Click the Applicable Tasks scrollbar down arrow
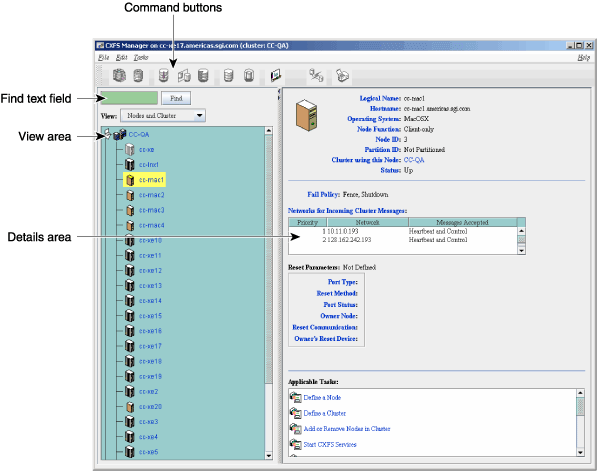The image size is (597, 471). pos(580,452)
